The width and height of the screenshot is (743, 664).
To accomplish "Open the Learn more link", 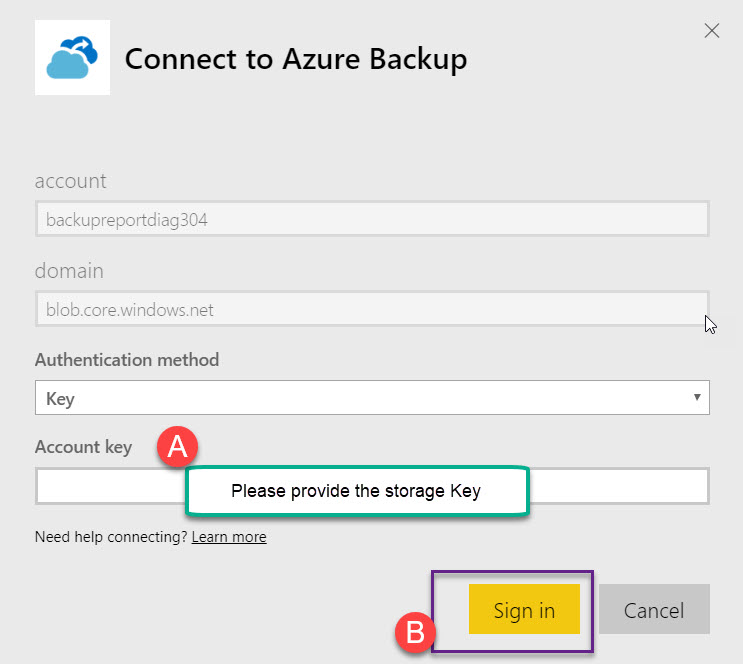I will [x=229, y=537].
